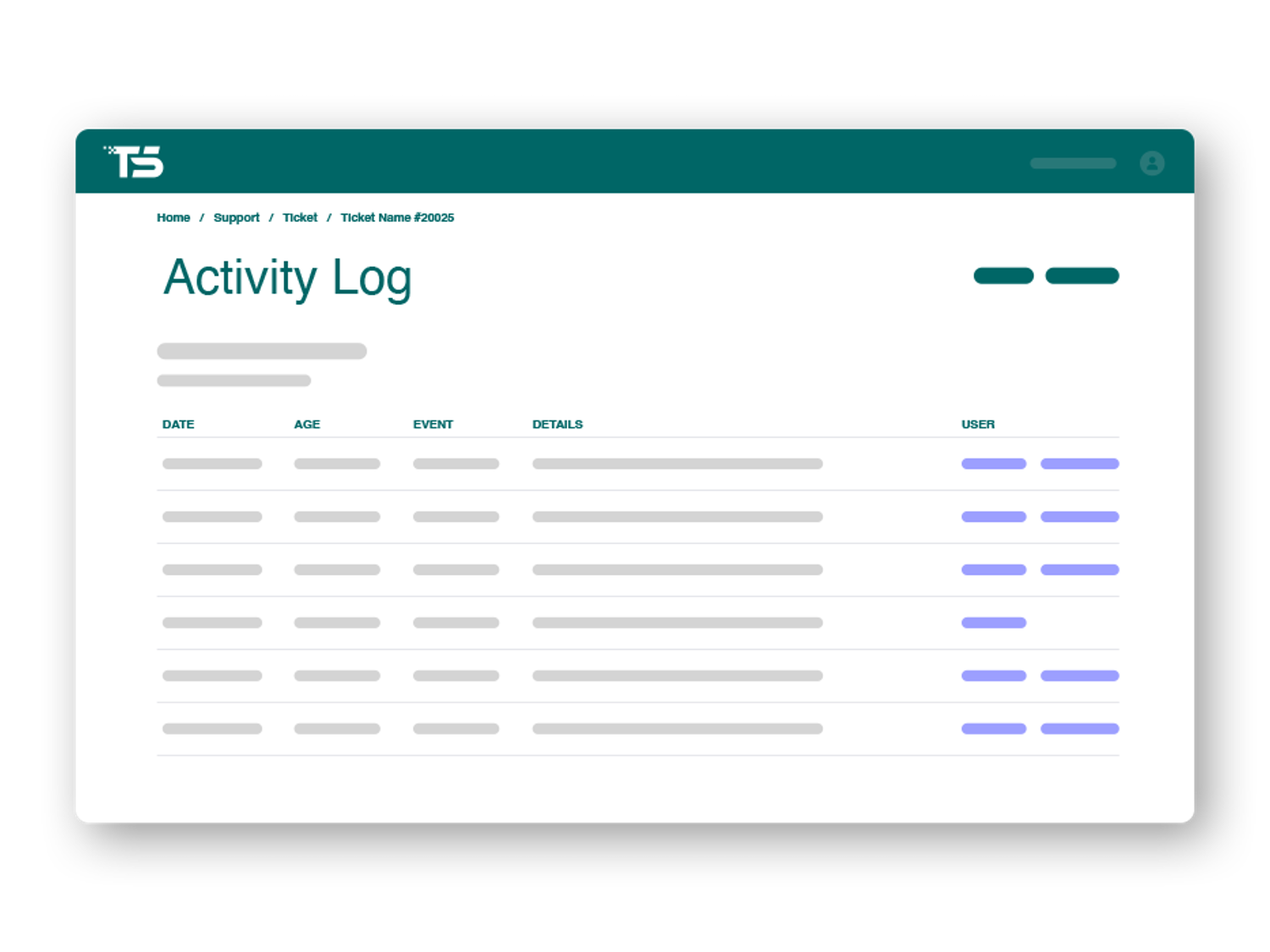Click the TS logo in header
Image resolution: width=1270 pixels, height=952 pixels.
134,162
